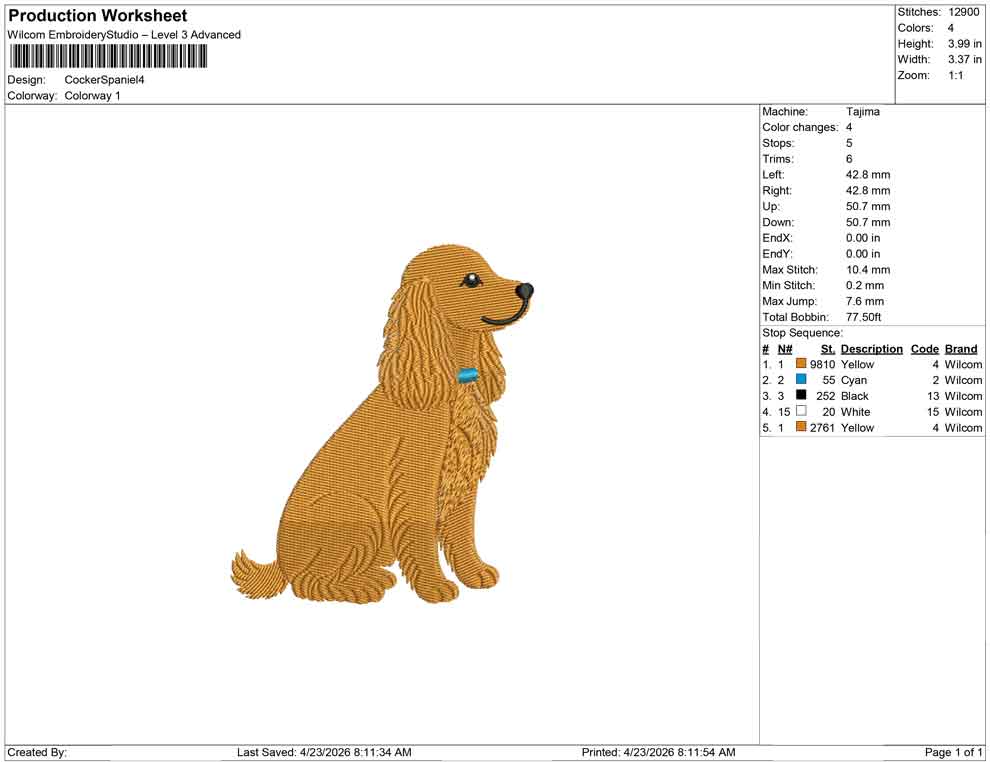Select the Design: CockerSpaniel4 field
990x762 pixels.
(x=104, y=80)
